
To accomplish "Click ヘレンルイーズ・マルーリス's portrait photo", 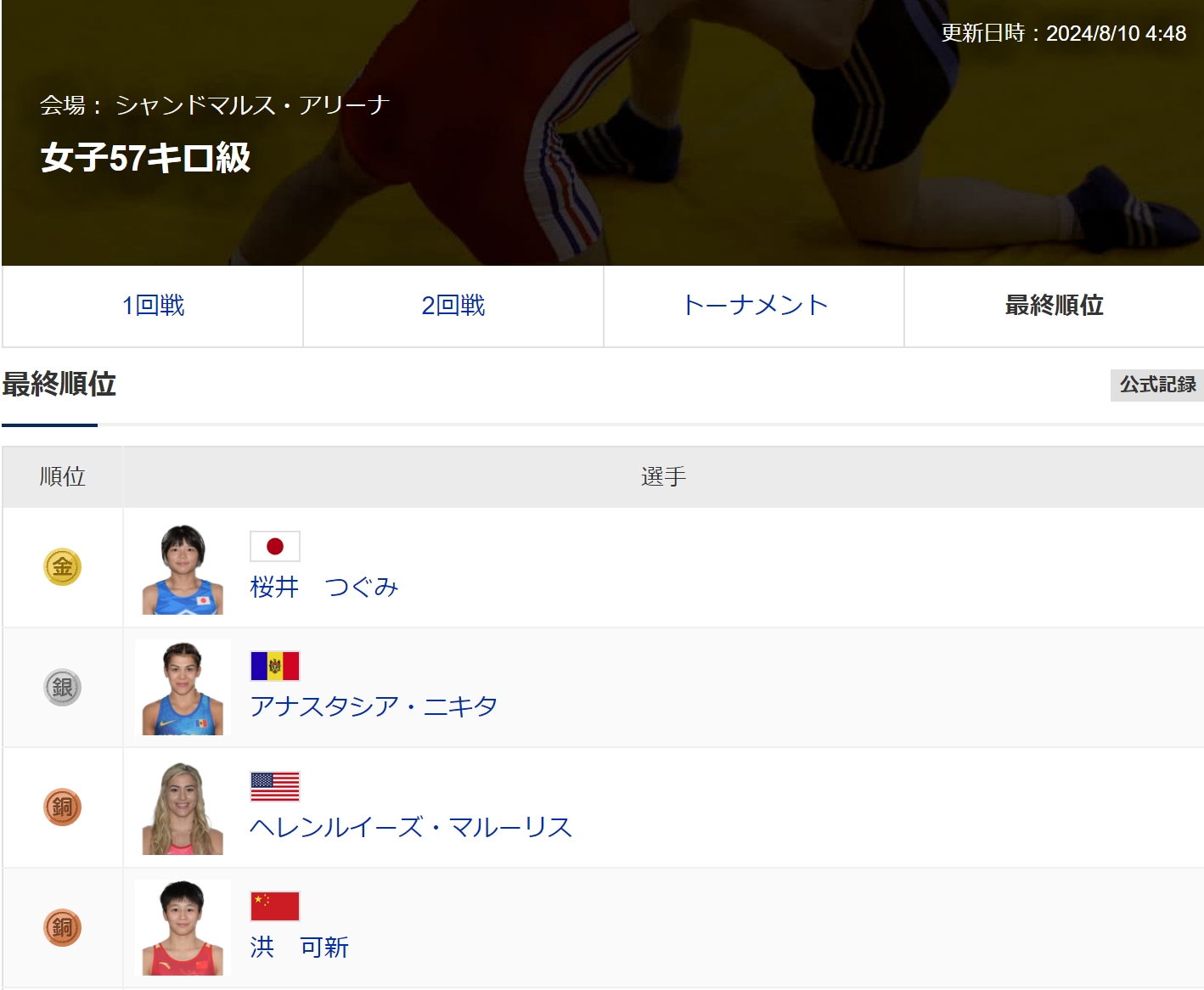I will (183, 808).
